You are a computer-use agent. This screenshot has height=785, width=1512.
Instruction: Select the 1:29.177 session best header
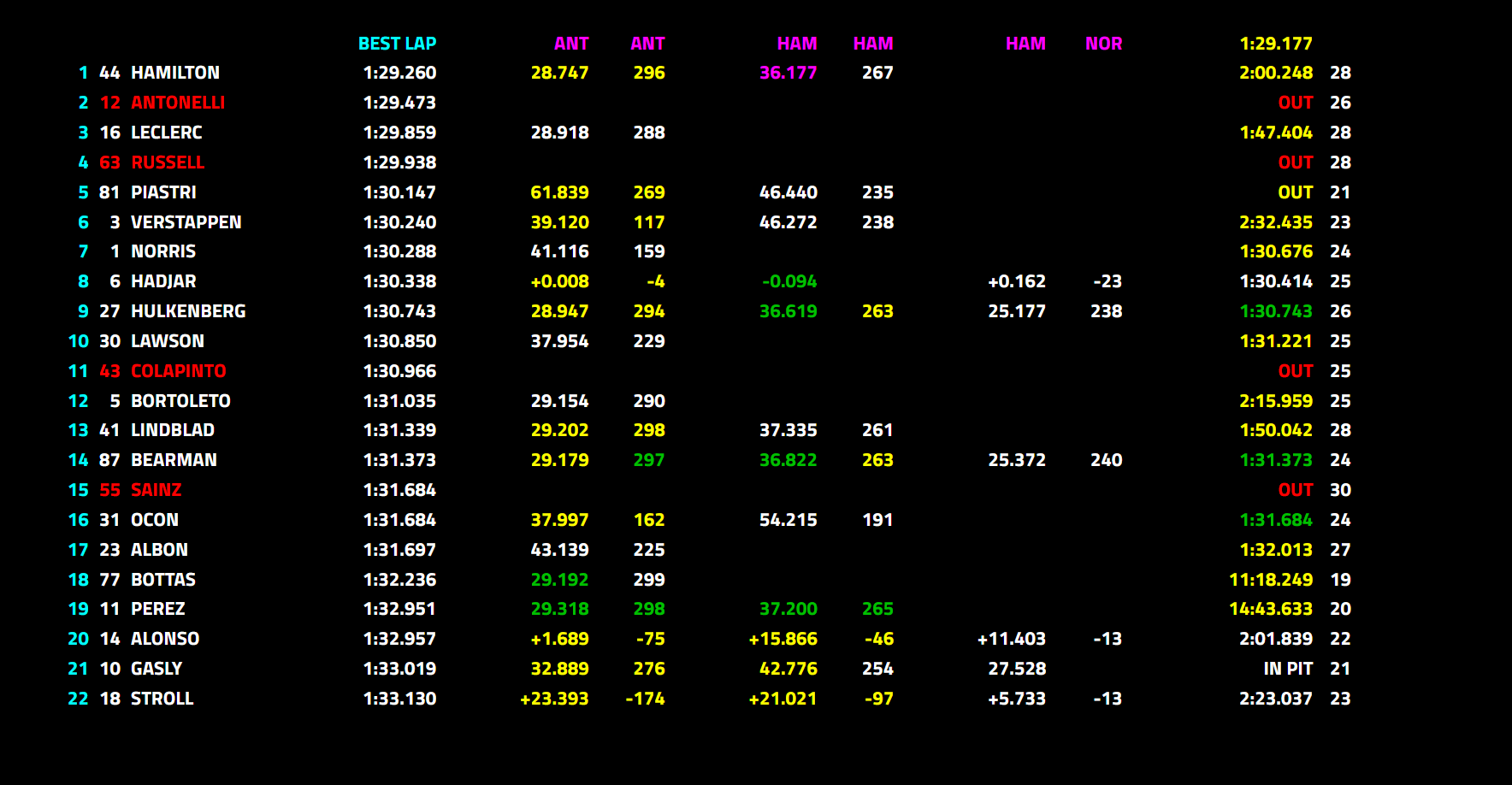(1275, 44)
